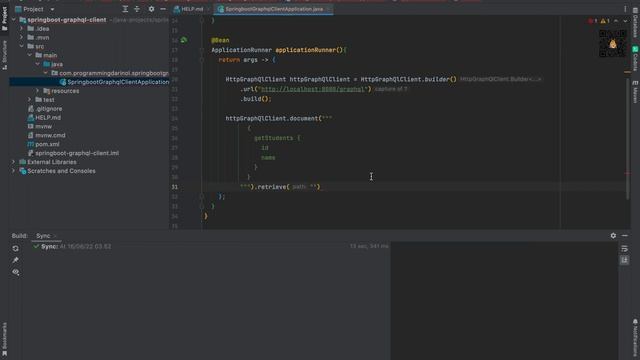Screen dimensions: 640x360
Task: Click the QR code thumbnail in editor
Action: [612, 44]
